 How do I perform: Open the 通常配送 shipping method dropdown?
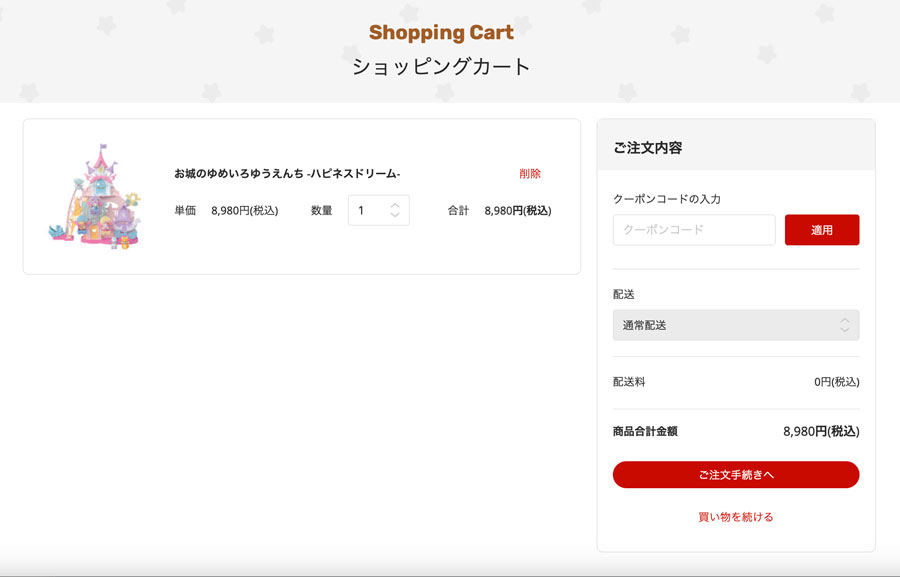tap(736, 325)
